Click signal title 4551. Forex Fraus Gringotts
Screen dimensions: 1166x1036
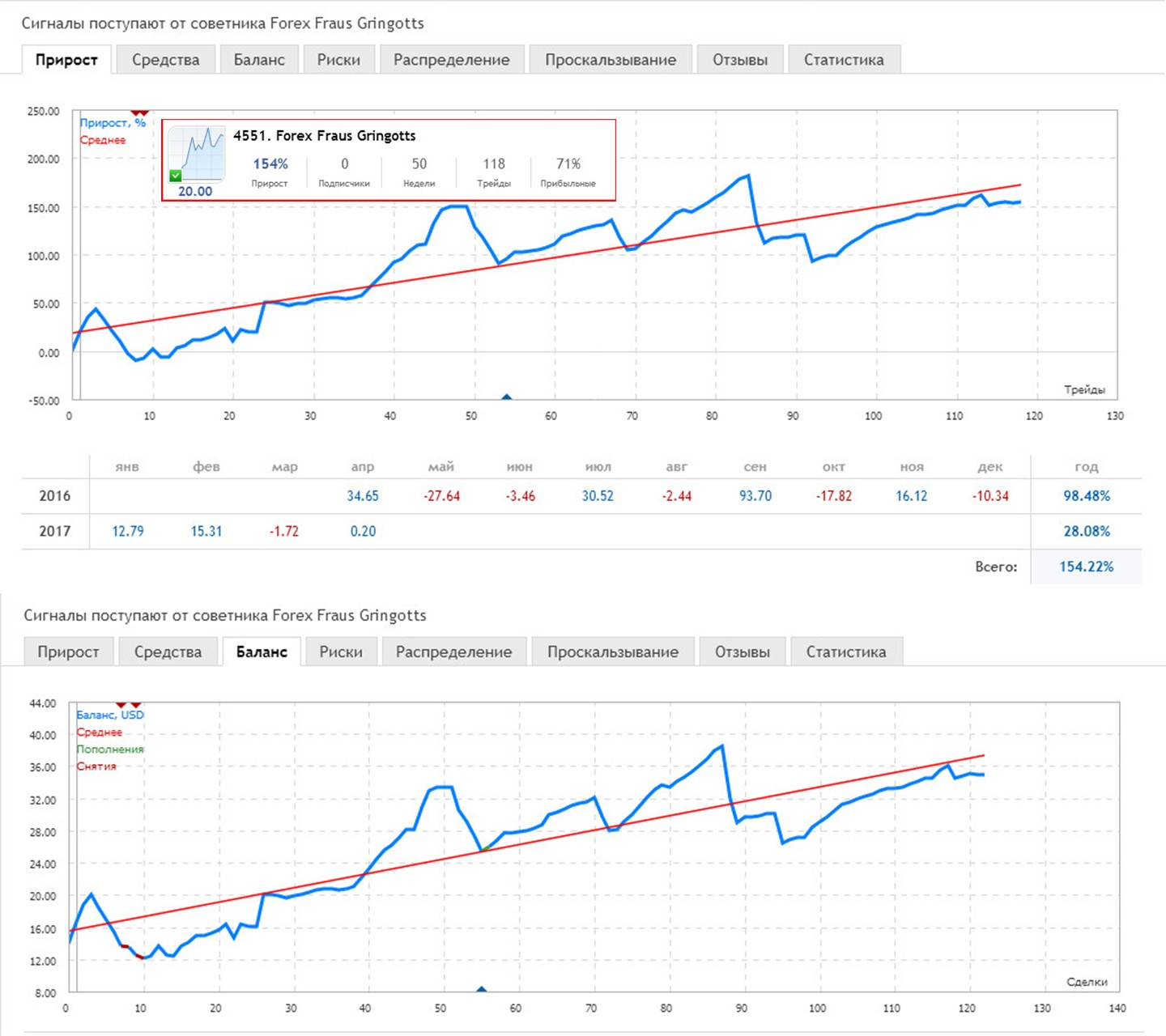(325, 136)
